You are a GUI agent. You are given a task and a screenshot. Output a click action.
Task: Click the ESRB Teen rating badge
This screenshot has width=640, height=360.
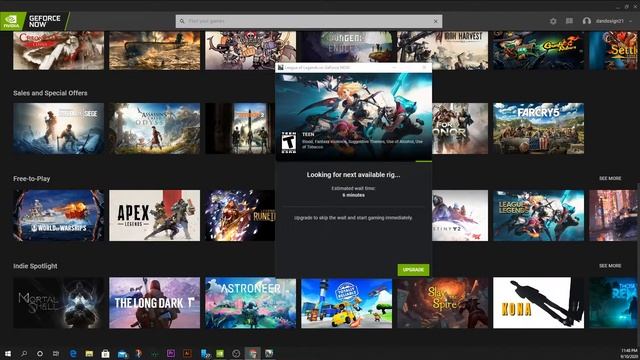289,142
